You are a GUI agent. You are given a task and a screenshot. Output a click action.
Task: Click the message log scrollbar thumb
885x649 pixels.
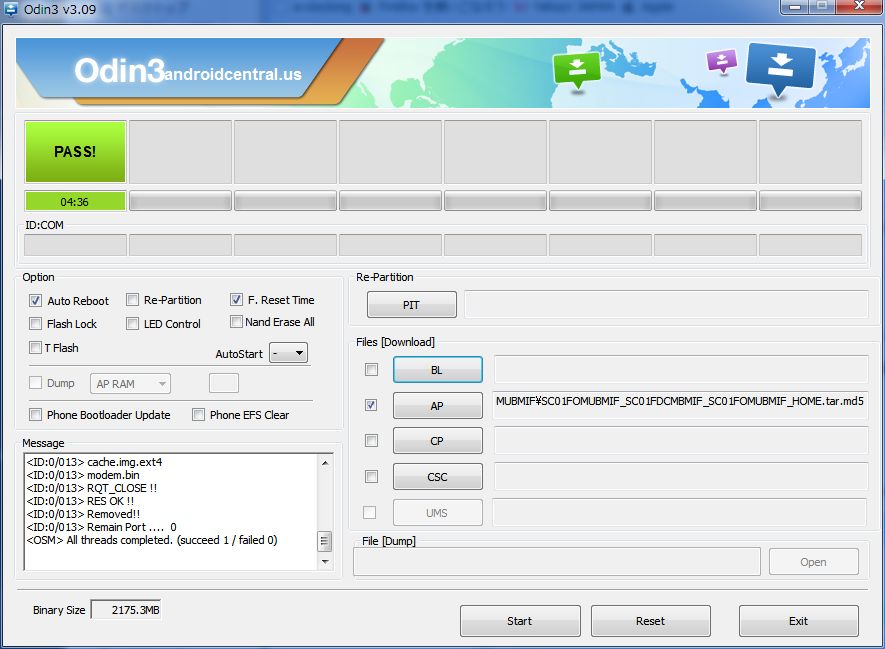tap(325, 541)
